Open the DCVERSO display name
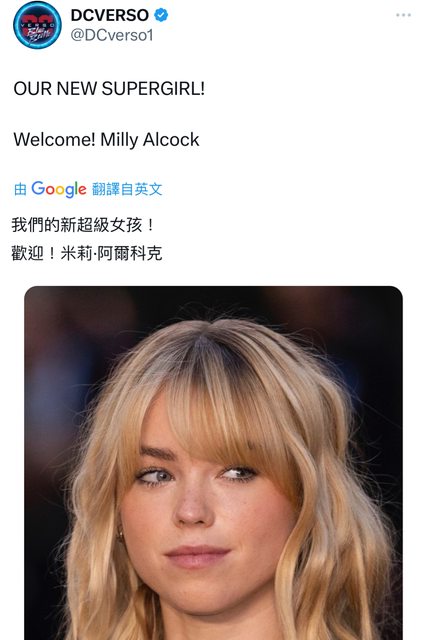Image resolution: width=427 pixels, height=640 pixels. (x=110, y=15)
